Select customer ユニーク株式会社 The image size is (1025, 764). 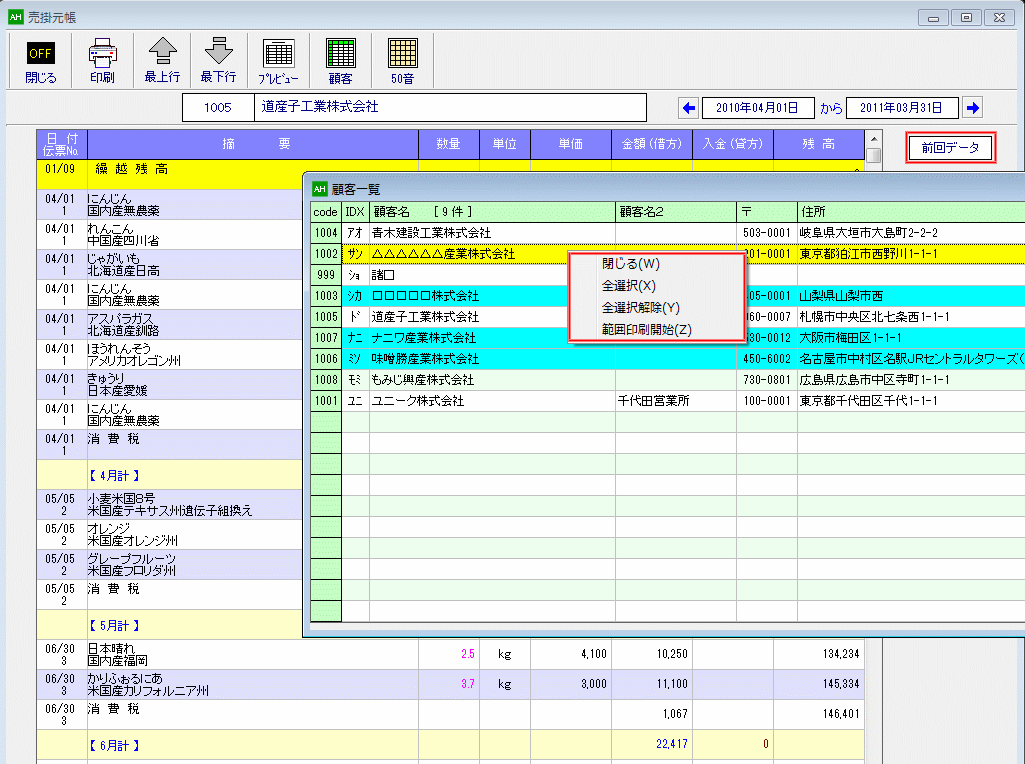[418, 401]
